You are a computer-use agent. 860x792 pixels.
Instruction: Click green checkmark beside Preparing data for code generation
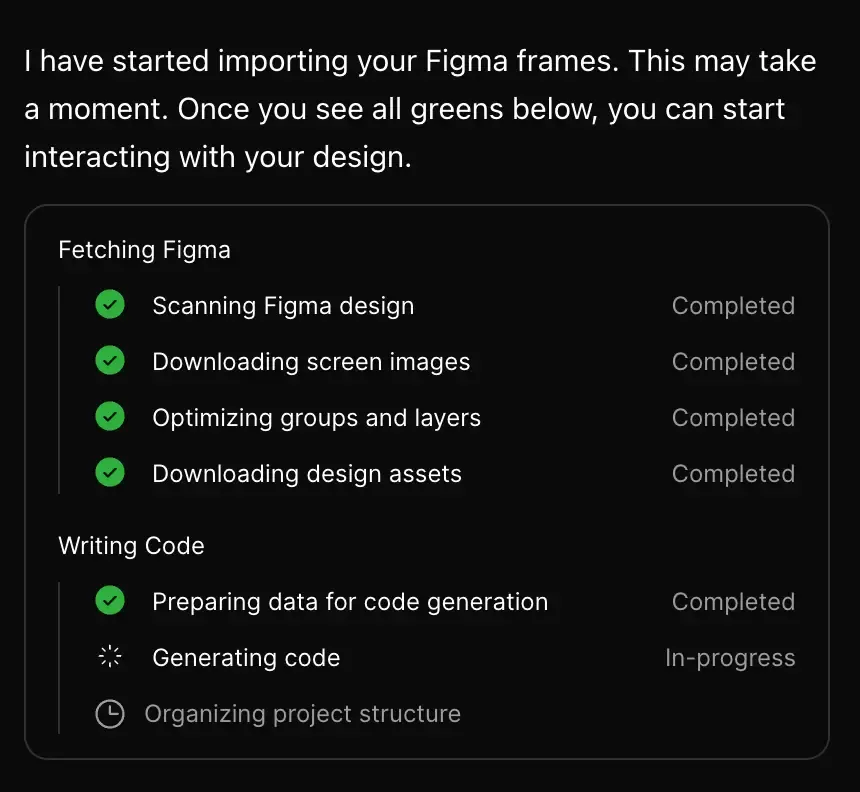coord(110,601)
